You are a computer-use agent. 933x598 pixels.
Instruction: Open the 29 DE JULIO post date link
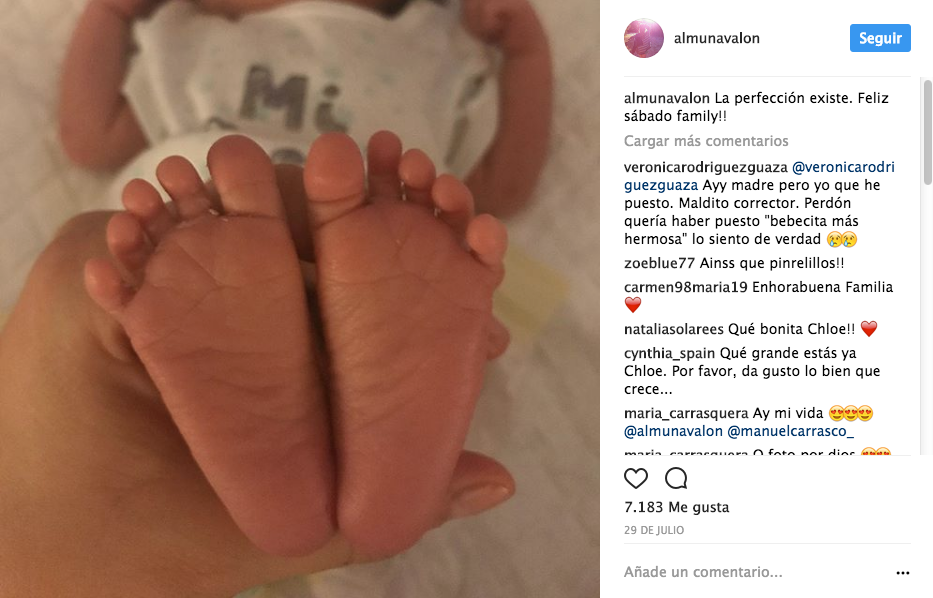point(654,530)
